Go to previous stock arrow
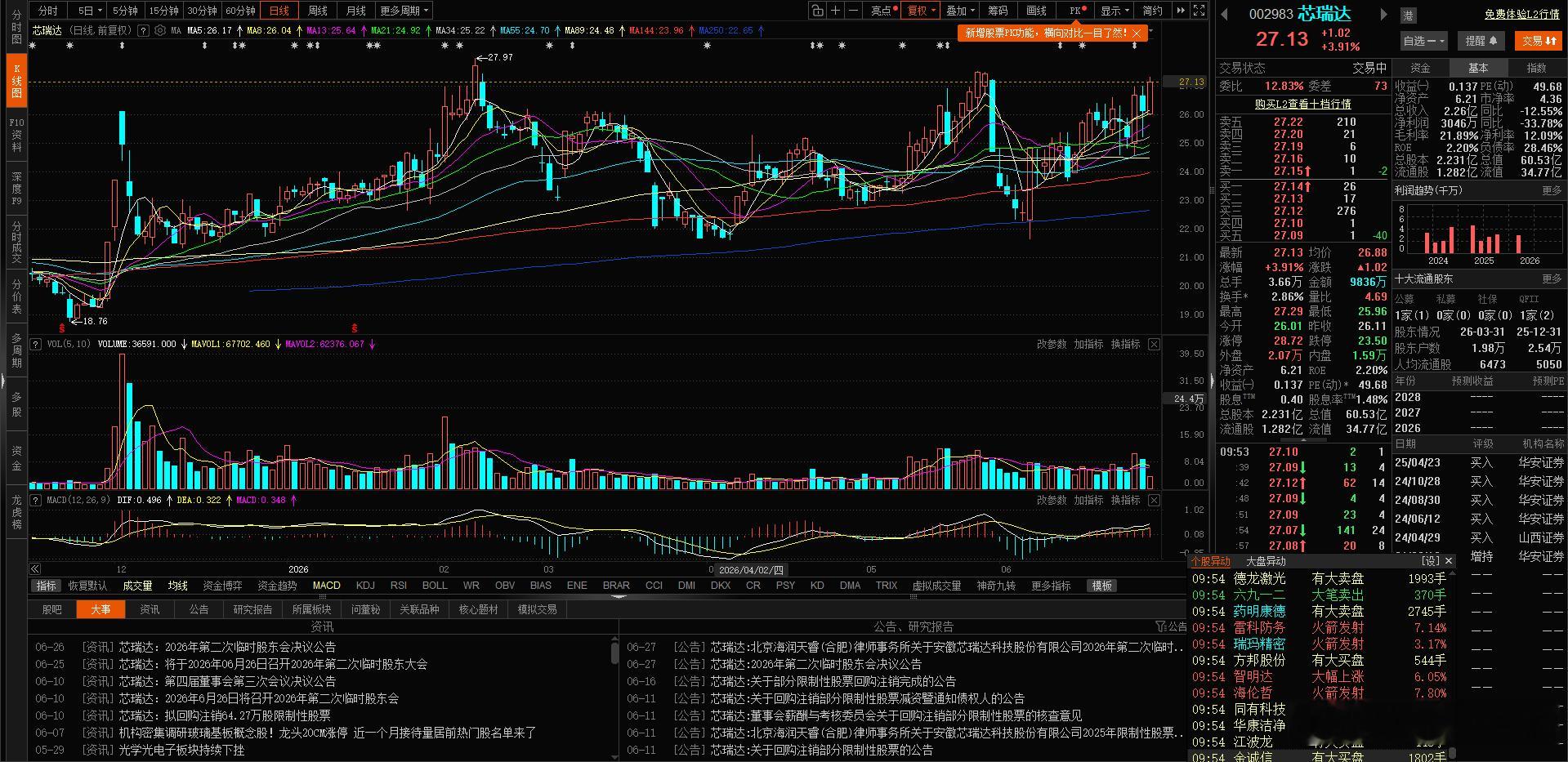1568x762 pixels. coord(1225,14)
